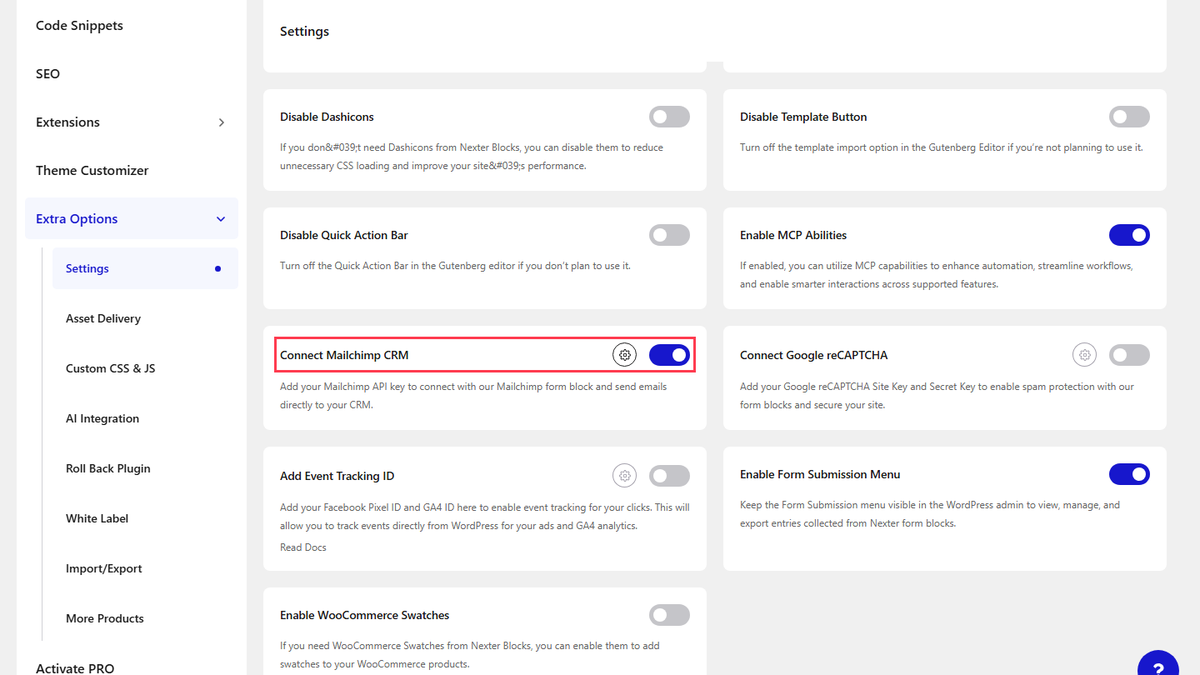Open More Products submenu
This screenshot has height=675, width=1200.
tap(105, 619)
